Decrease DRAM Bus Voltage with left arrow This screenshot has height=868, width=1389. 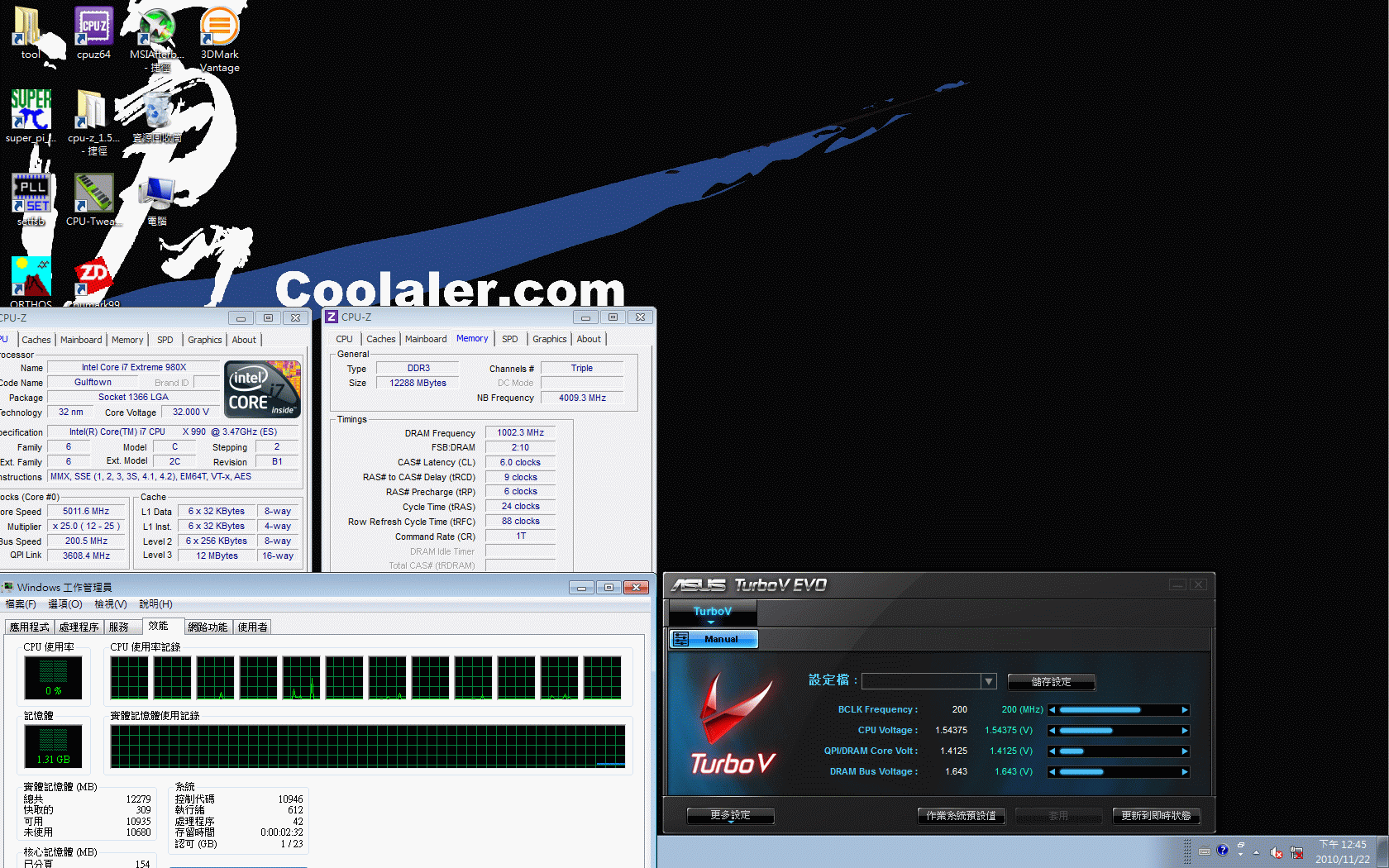(1052, 772)
